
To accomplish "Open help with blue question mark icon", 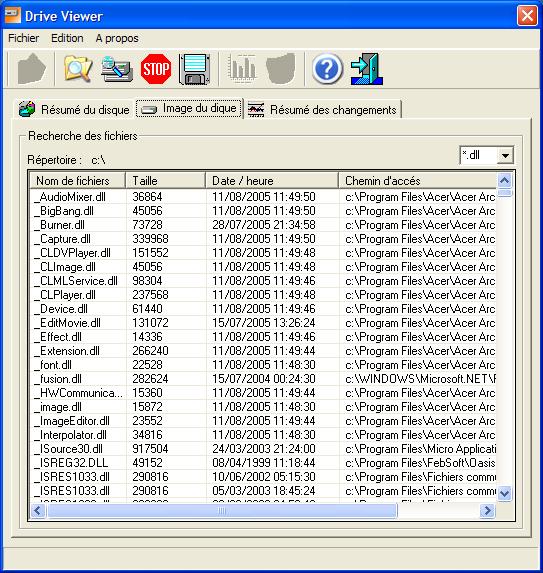I will point(327,69).
